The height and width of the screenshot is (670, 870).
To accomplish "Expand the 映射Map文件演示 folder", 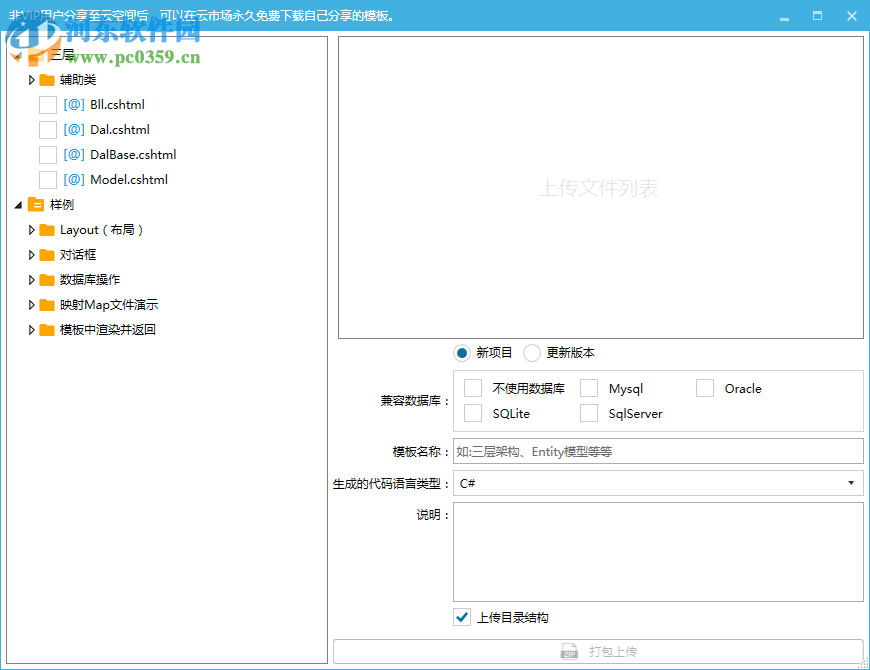I will [32, 304].
